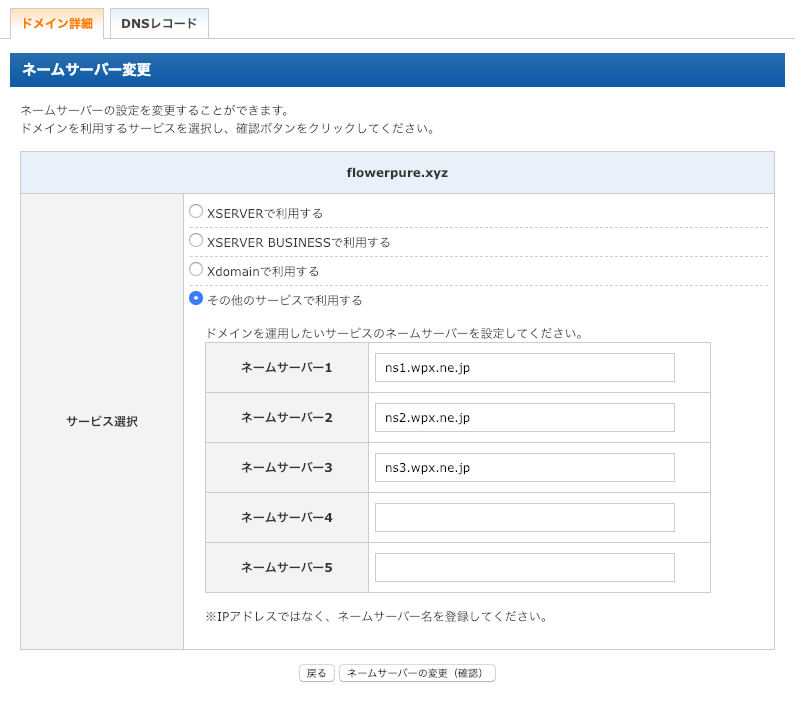
Task: Click the サービス選択 label cell
Action: (102, 422)
